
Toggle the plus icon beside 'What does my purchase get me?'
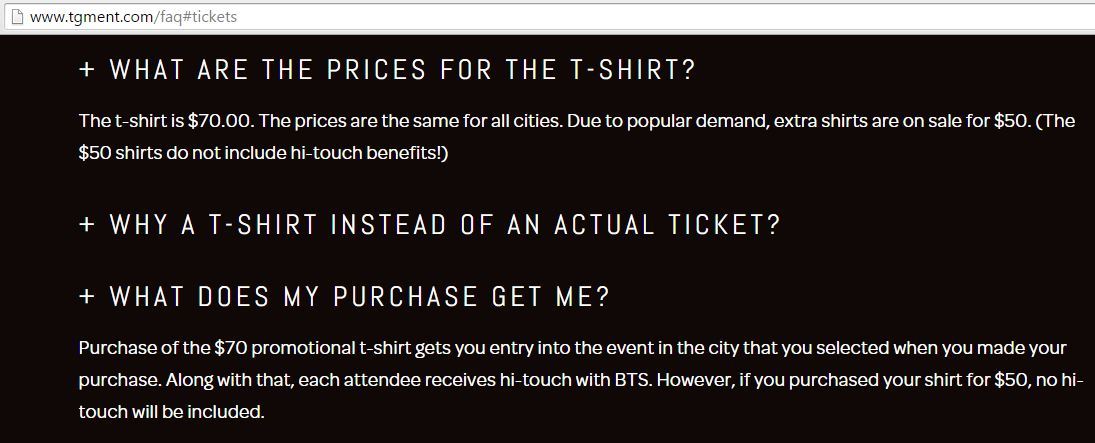[x=87, y=296]
